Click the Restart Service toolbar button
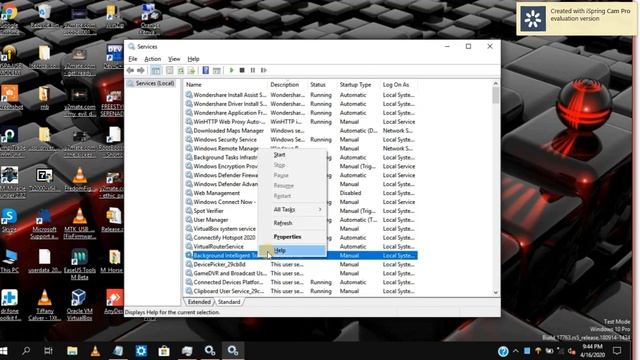This screenshot has width=640, height=360. pyautogui.click(x=264, y=70)
